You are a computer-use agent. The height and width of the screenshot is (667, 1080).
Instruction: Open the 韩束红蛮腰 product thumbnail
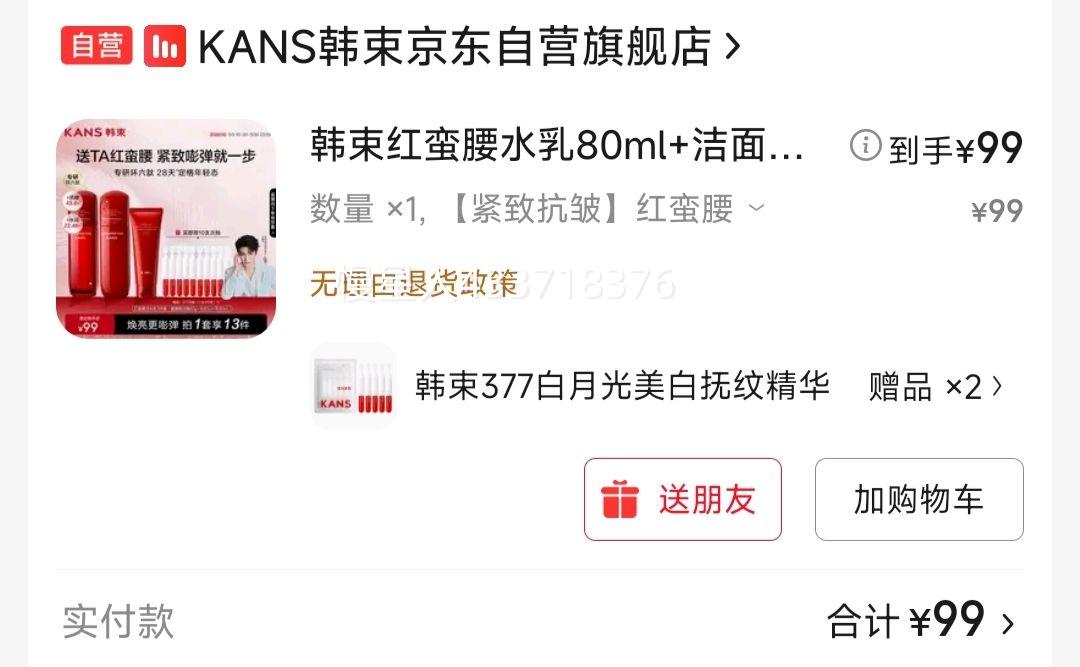pyautogui.click(x=166, y=229)
